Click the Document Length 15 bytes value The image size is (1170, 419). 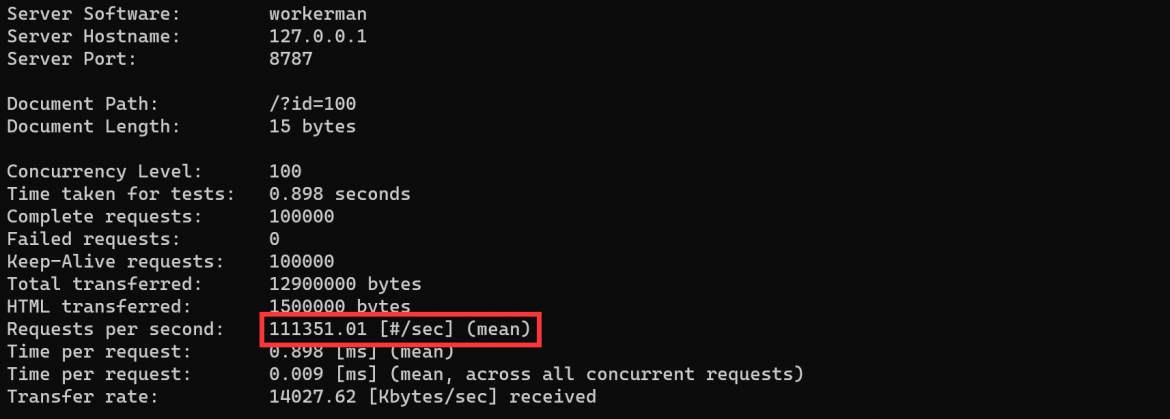click(x=312, y=127)
